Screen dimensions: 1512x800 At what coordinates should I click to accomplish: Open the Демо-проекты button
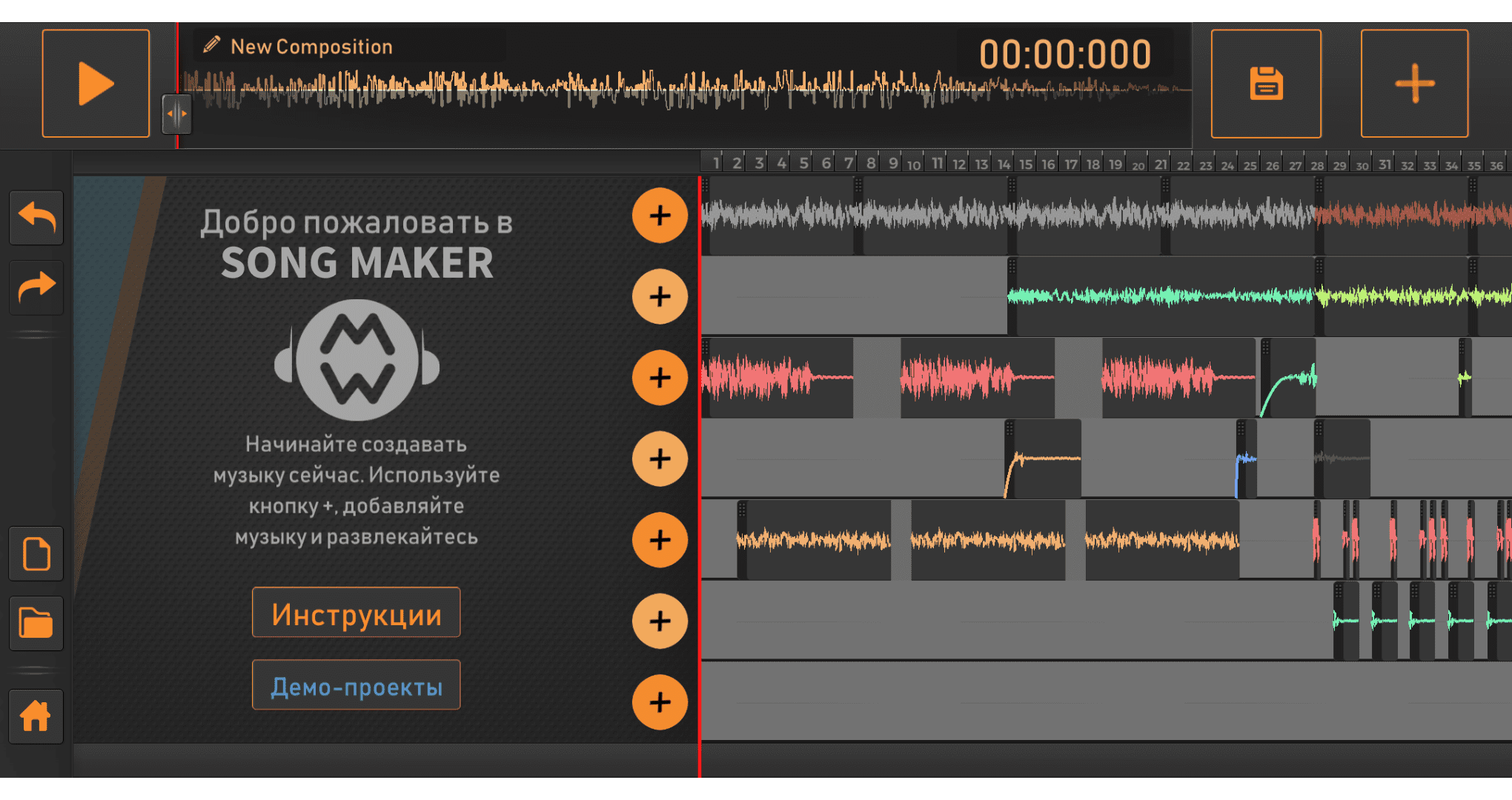356,685
